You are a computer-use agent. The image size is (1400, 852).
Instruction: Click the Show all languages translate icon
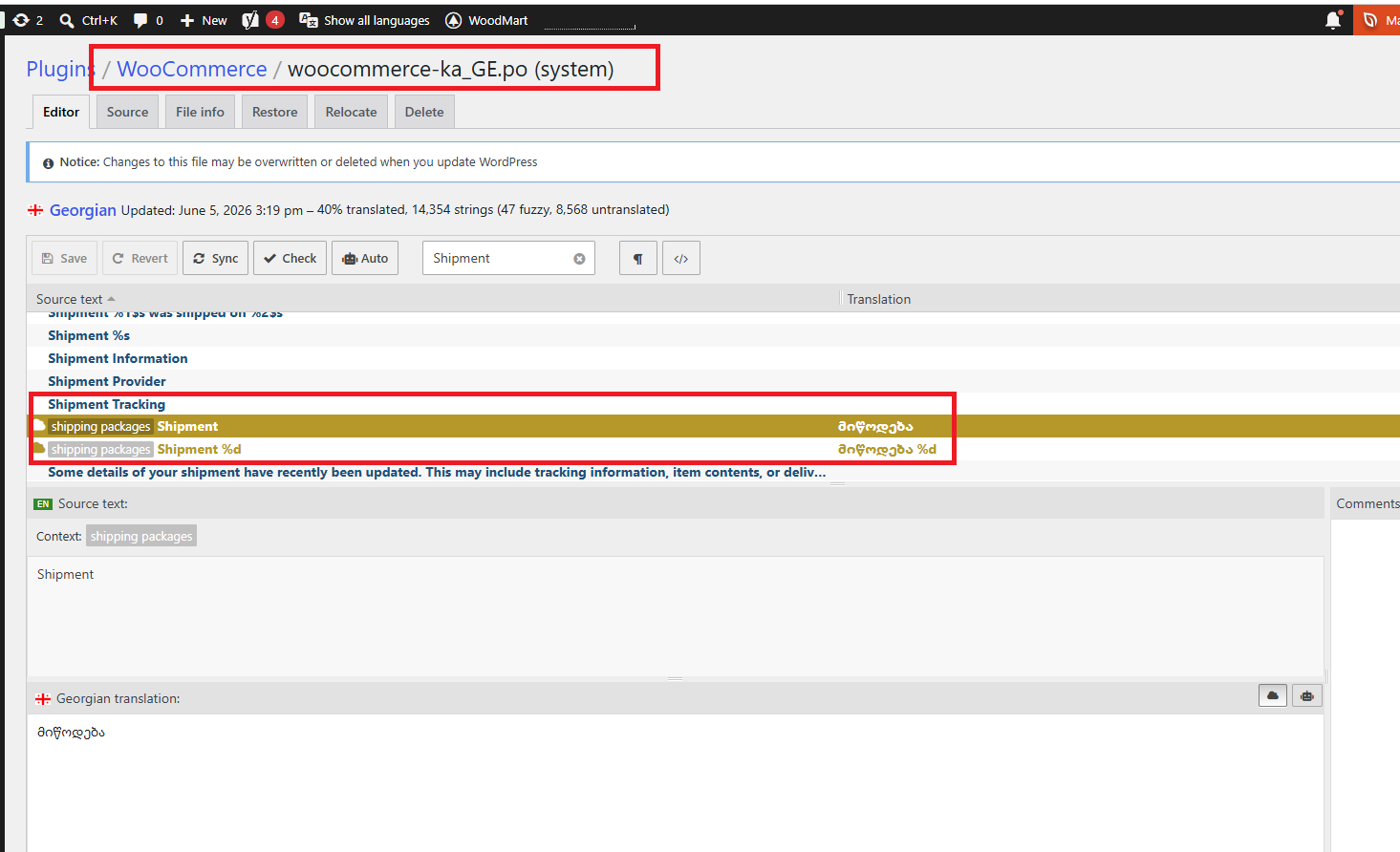309,20
